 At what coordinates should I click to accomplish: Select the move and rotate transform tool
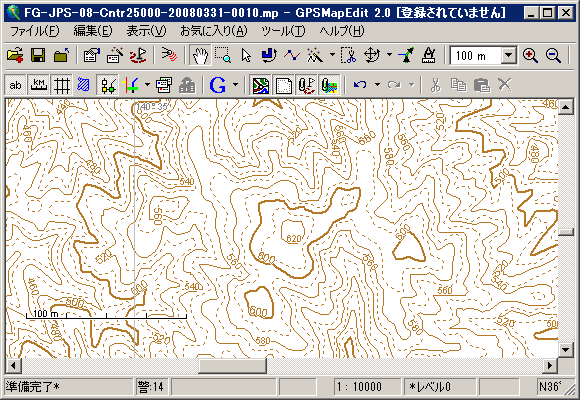(372, 56)
